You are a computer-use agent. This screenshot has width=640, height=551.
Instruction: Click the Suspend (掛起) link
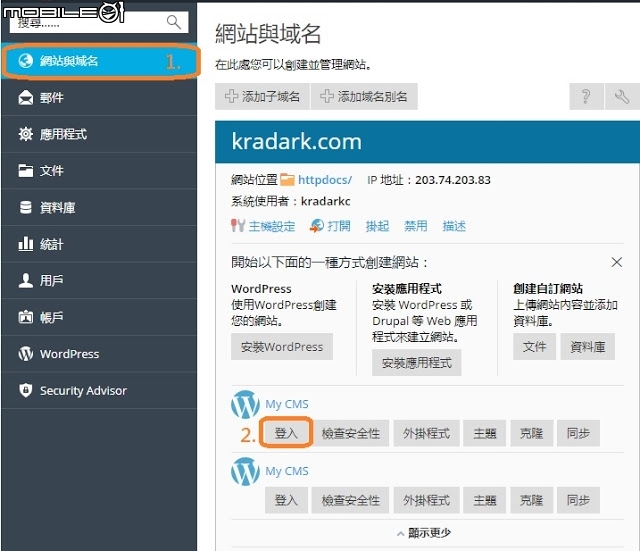377,226
